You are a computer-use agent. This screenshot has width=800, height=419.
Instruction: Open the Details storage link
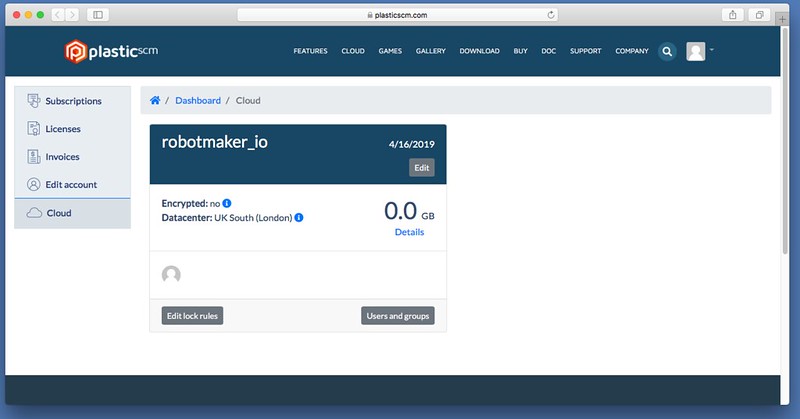point(409,232)
